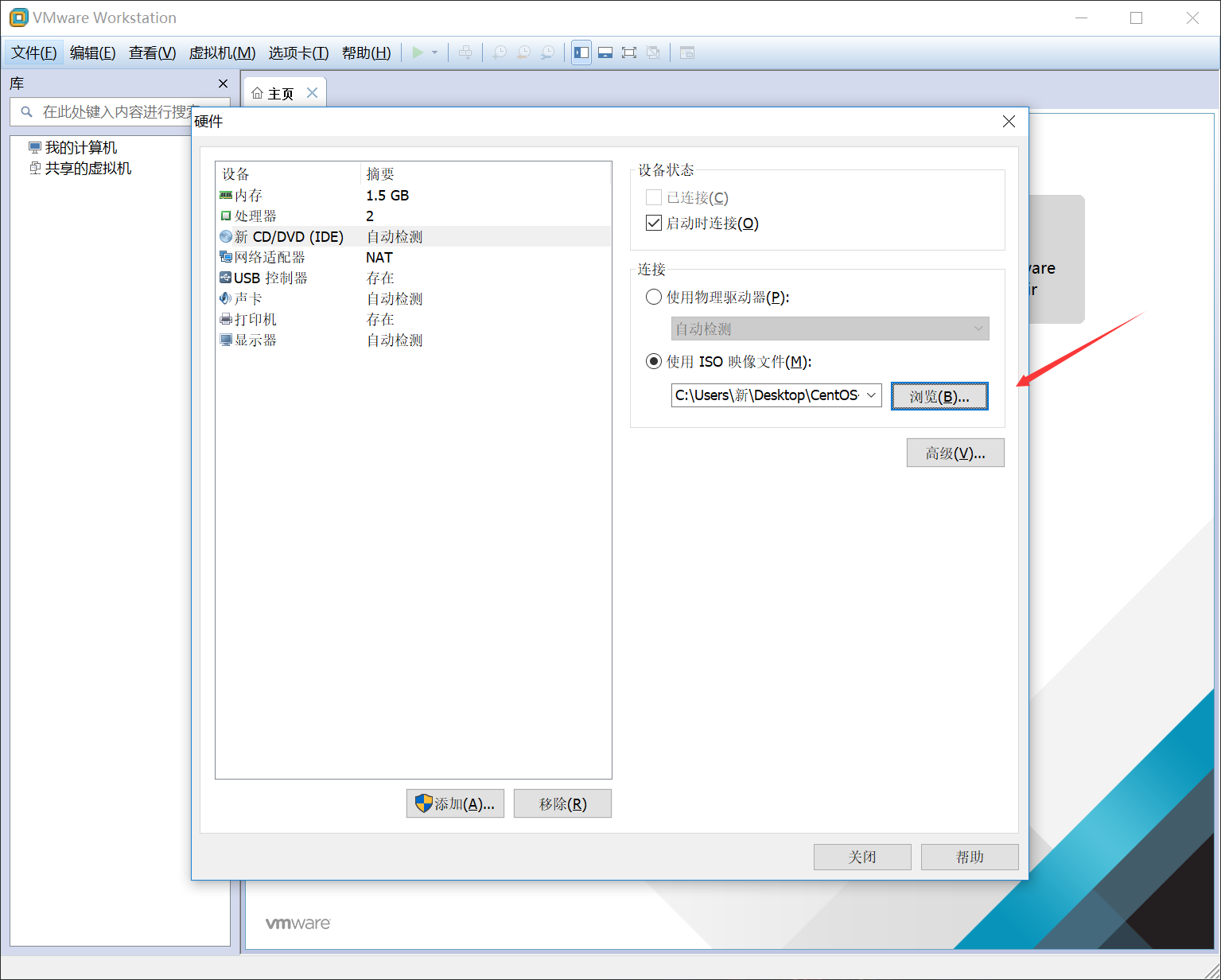
Task: Click the console view toolbar icon
Action: point(687,52)
